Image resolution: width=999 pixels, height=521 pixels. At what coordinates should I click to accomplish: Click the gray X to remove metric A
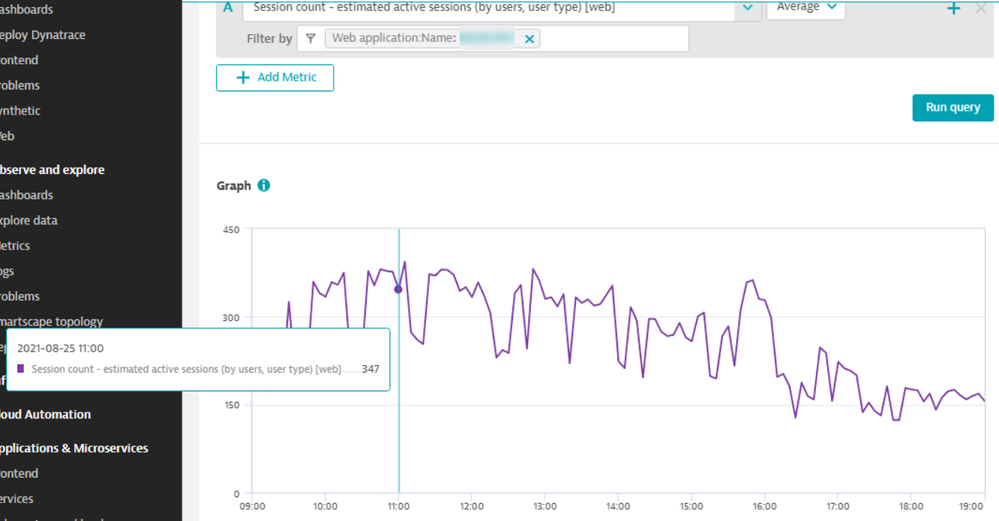pyautogui.click(x=981, y=9)
